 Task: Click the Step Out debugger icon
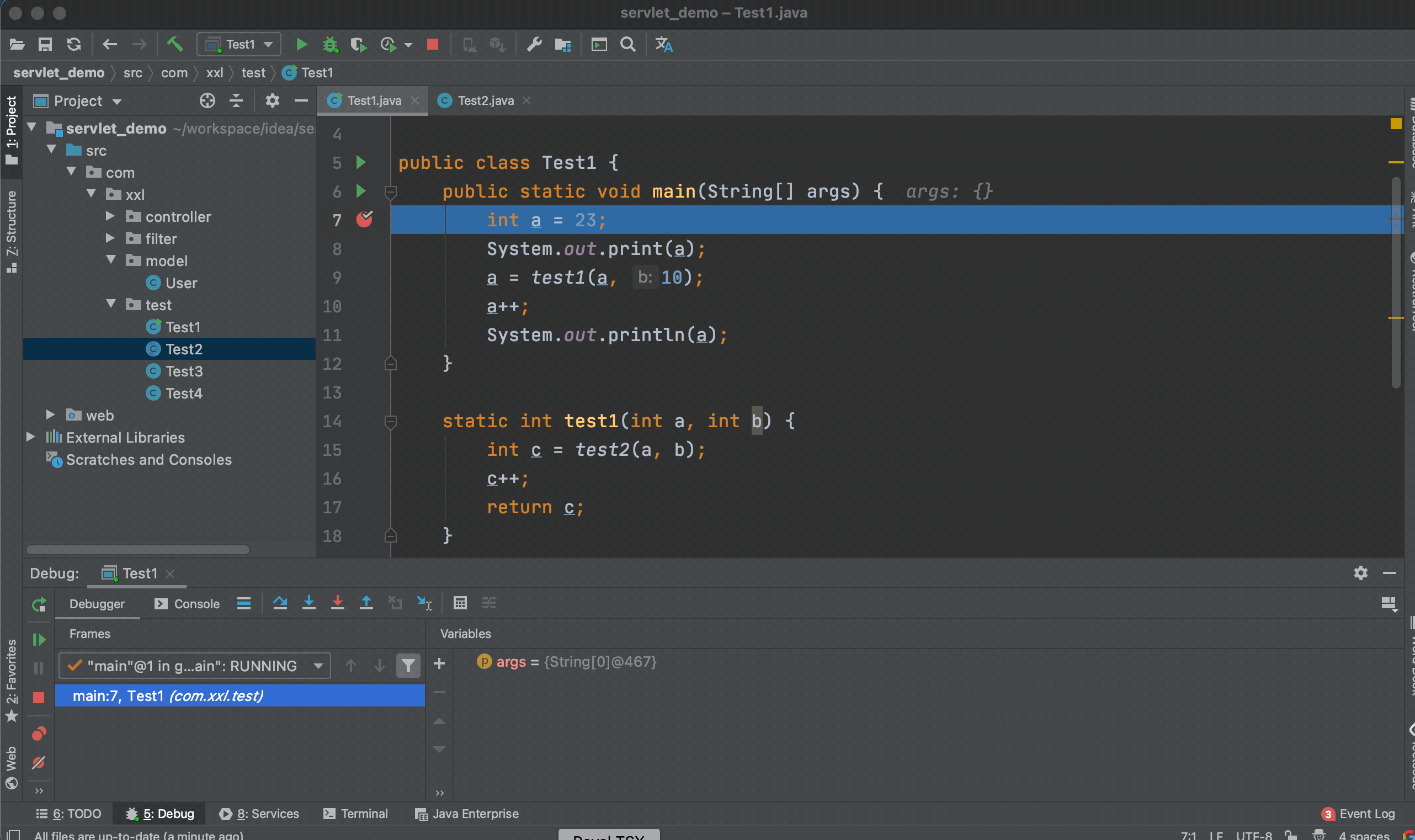tap(364, 603)
